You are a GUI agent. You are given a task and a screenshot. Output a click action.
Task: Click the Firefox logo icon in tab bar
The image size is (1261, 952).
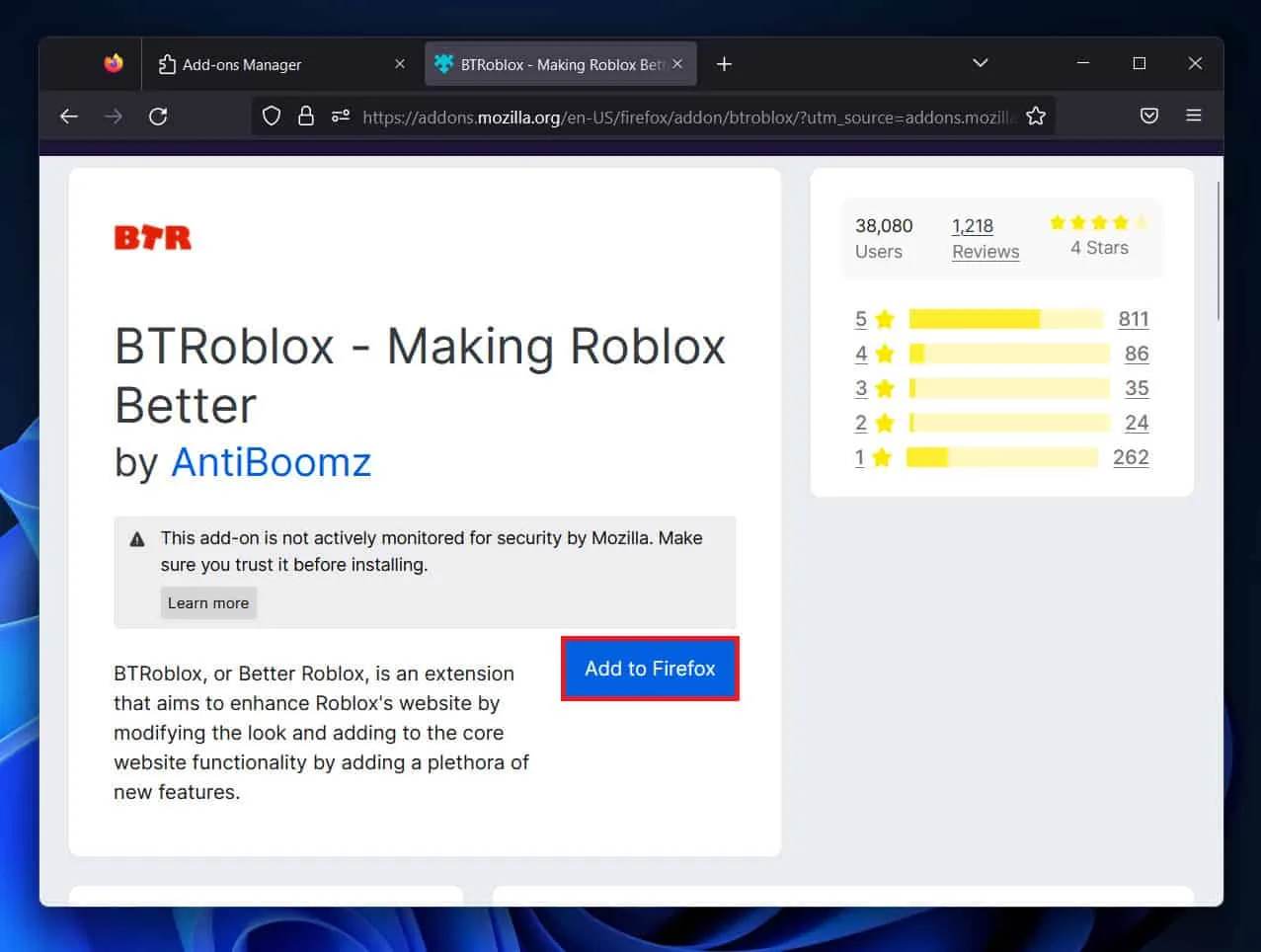(x=114, y=63)
